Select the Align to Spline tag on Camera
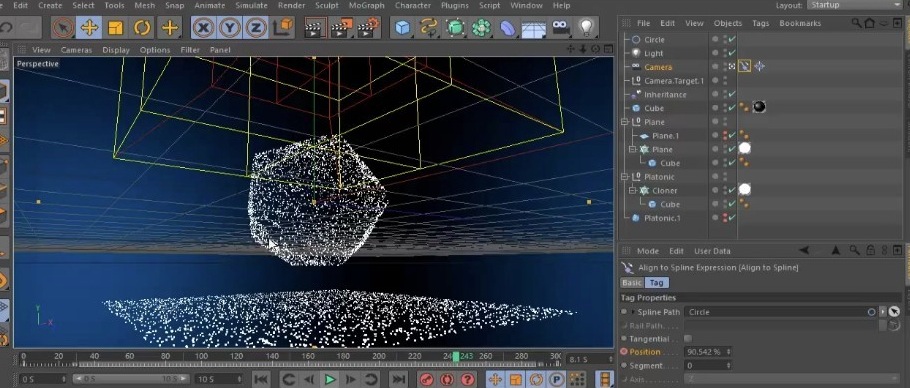The width and height of the screenshot is (910, 388). click(745, 66)
